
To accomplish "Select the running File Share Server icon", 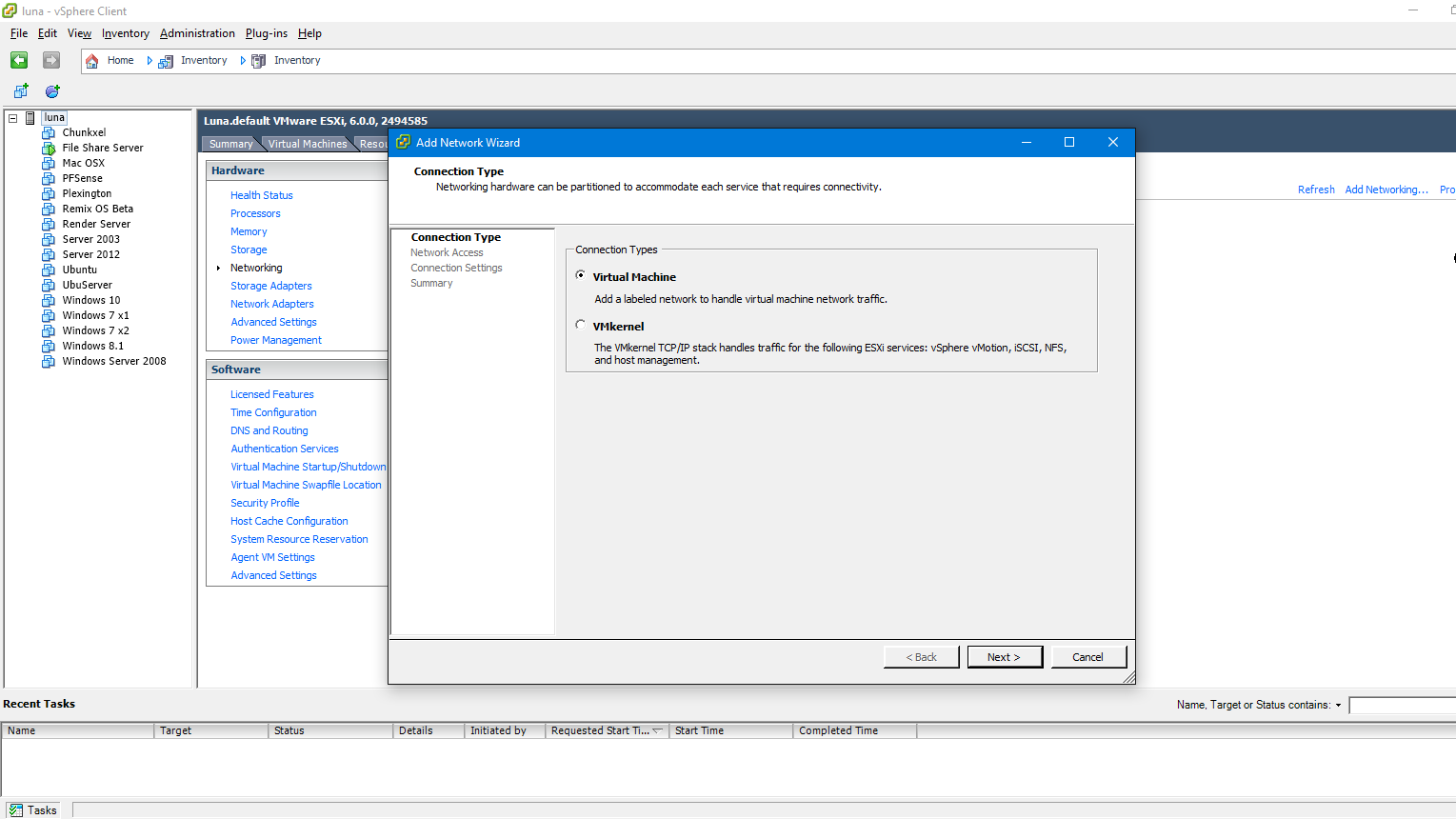I will 49,149.
